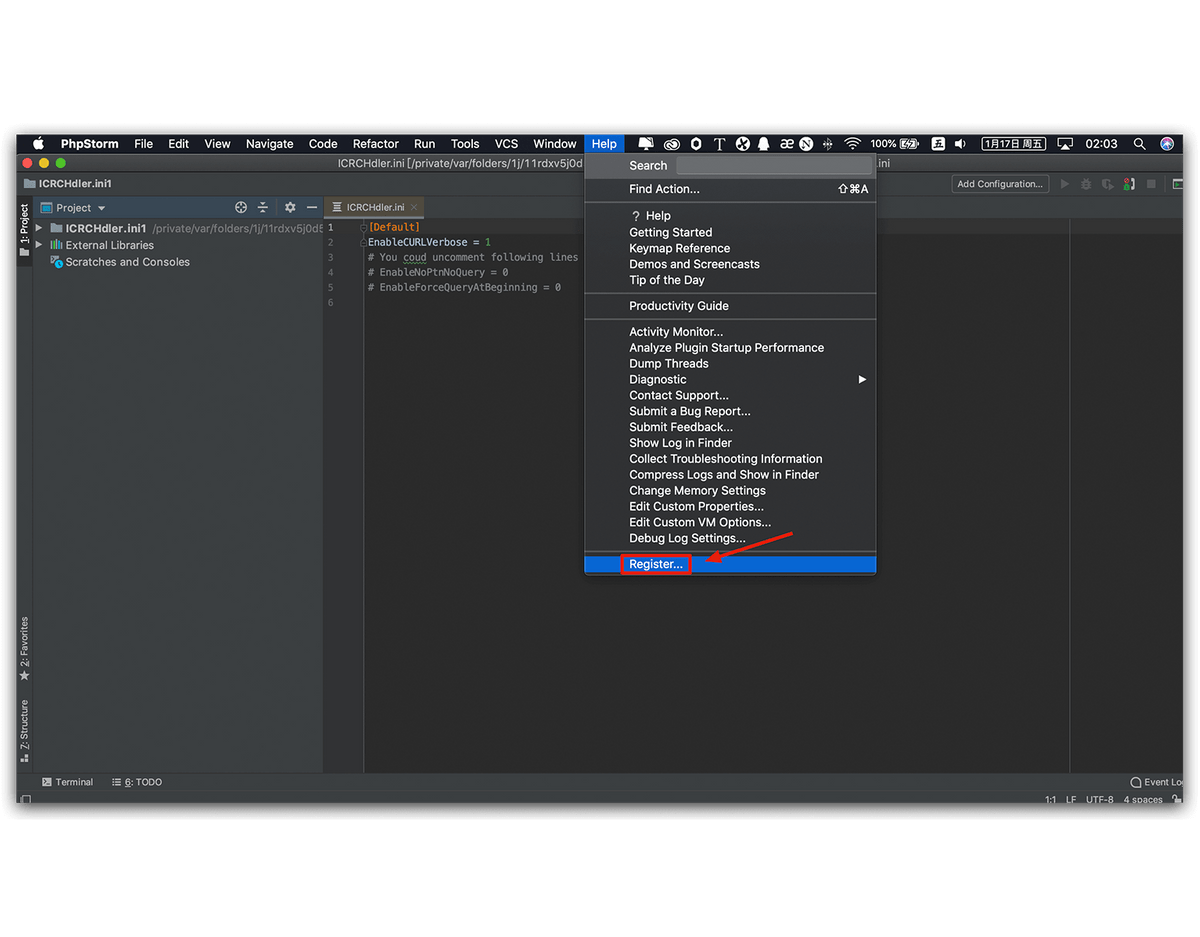The width and height of the screenshot is (1200, 937).
Task: Click the fold marker beside [Default] line
Action: 364,228
